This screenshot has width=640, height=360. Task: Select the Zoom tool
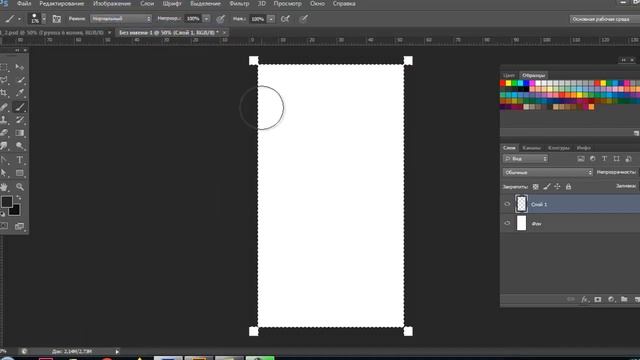[x=20, y=187]
